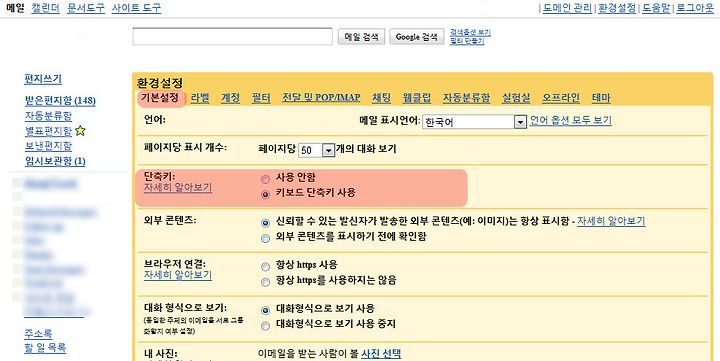Click the Google 검색 button

coord(417,37)
